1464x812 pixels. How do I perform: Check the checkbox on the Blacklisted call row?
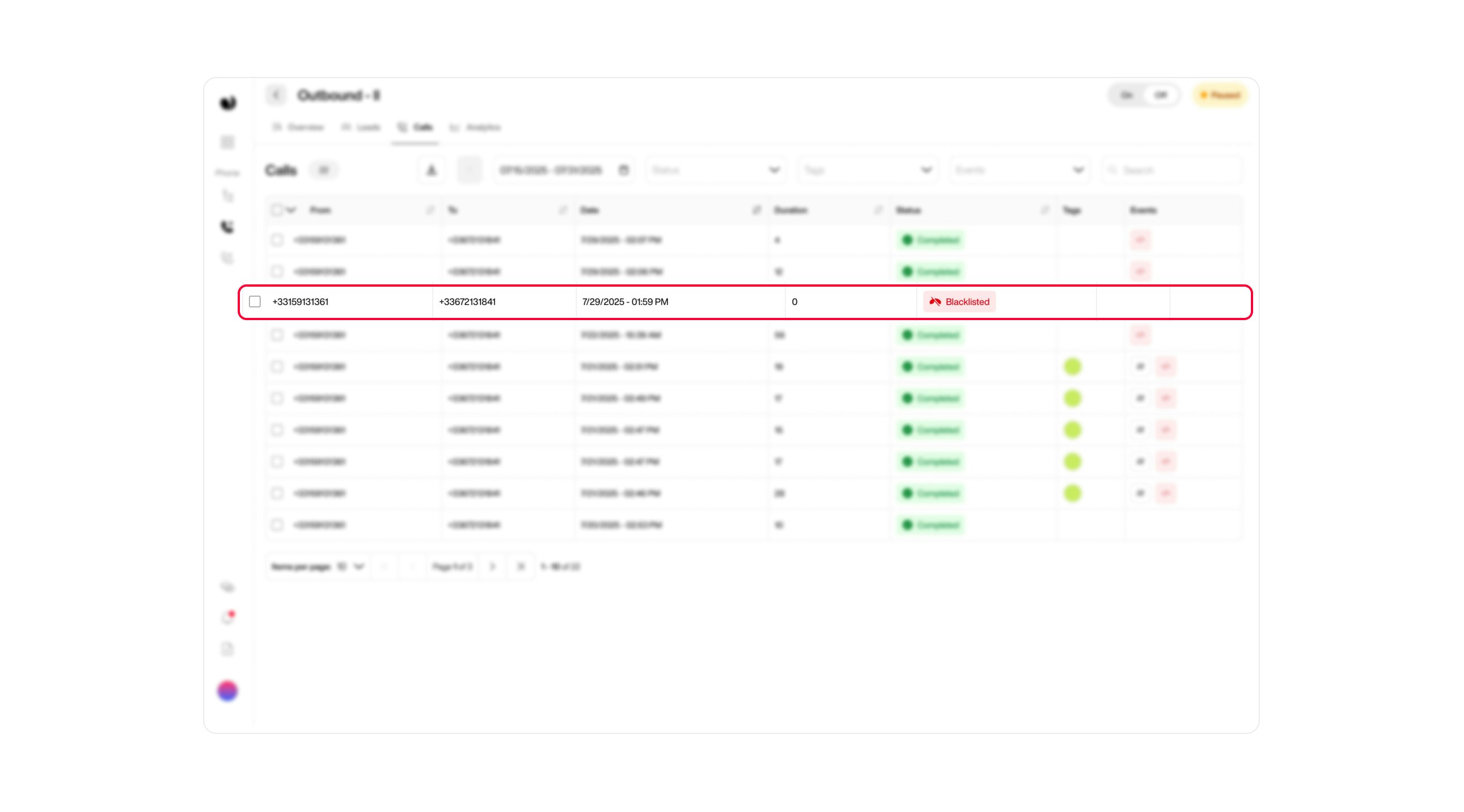pyautogui.click(x=254, y=302)
